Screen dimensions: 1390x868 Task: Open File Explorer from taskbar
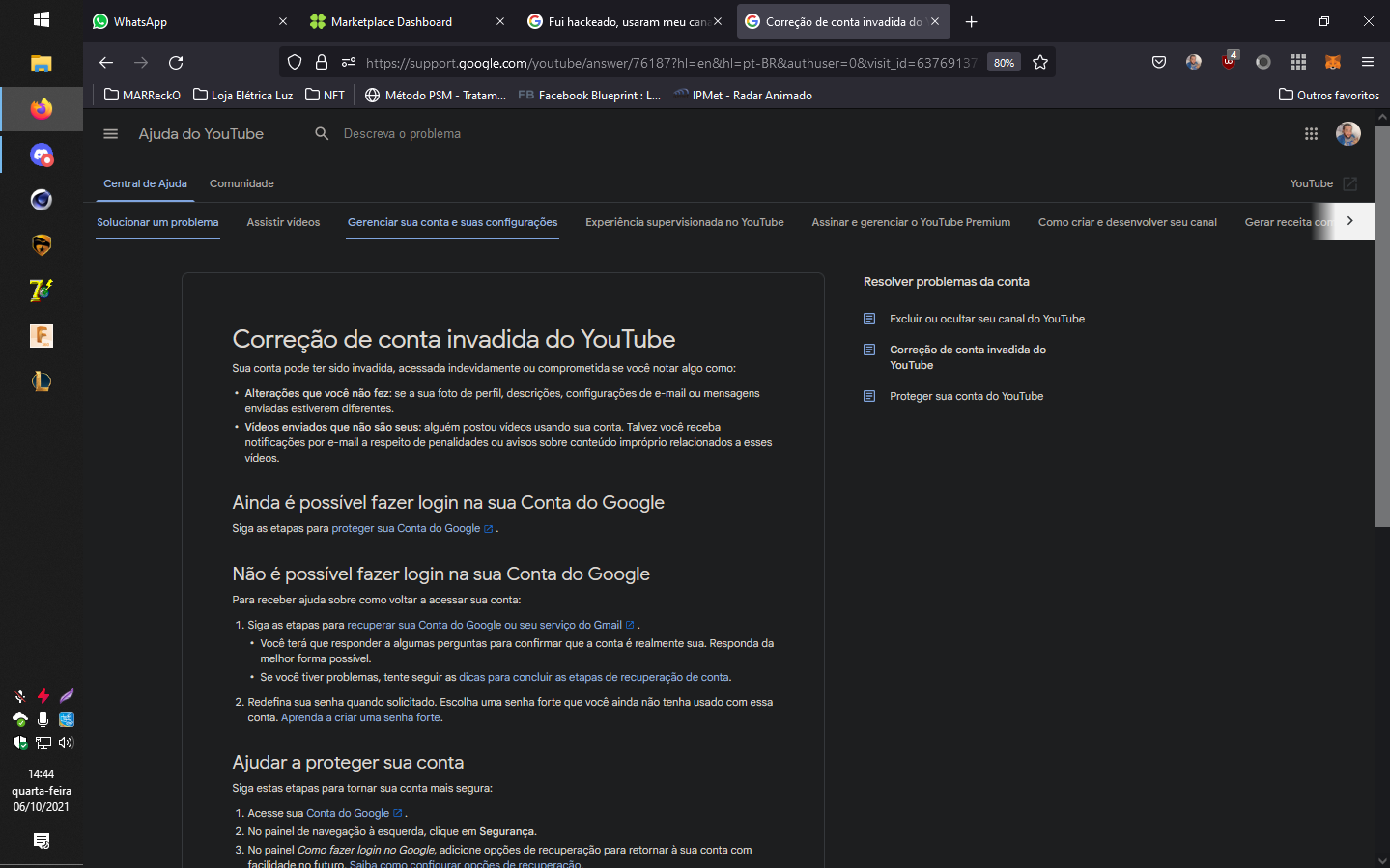click(42, 64)
